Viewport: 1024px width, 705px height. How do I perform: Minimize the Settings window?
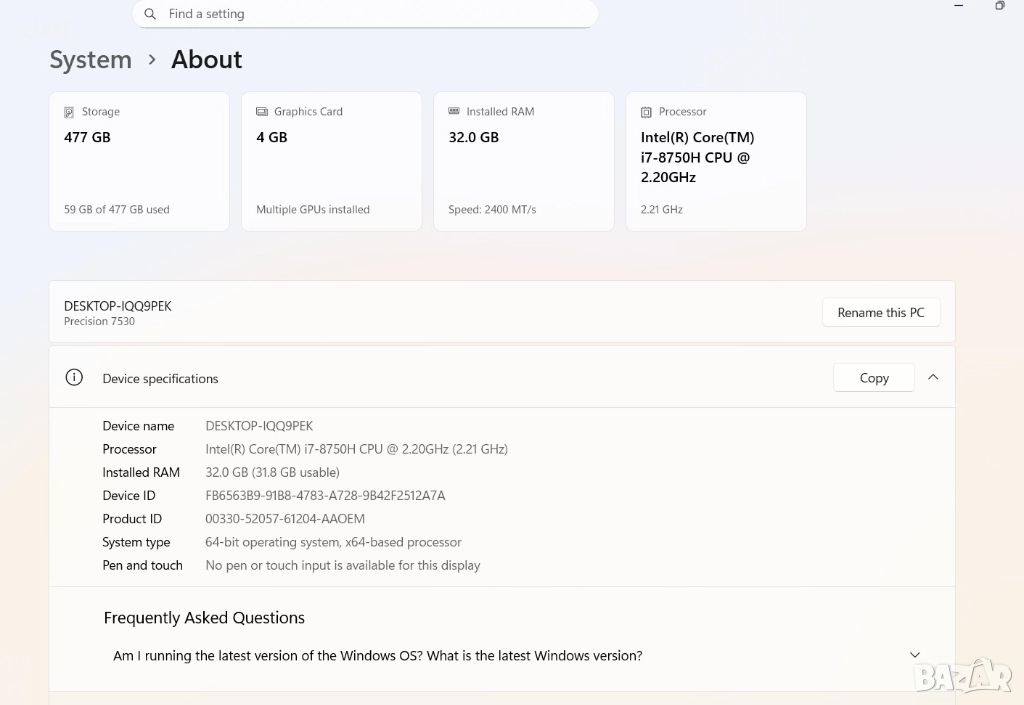click(x=959, y=6)
